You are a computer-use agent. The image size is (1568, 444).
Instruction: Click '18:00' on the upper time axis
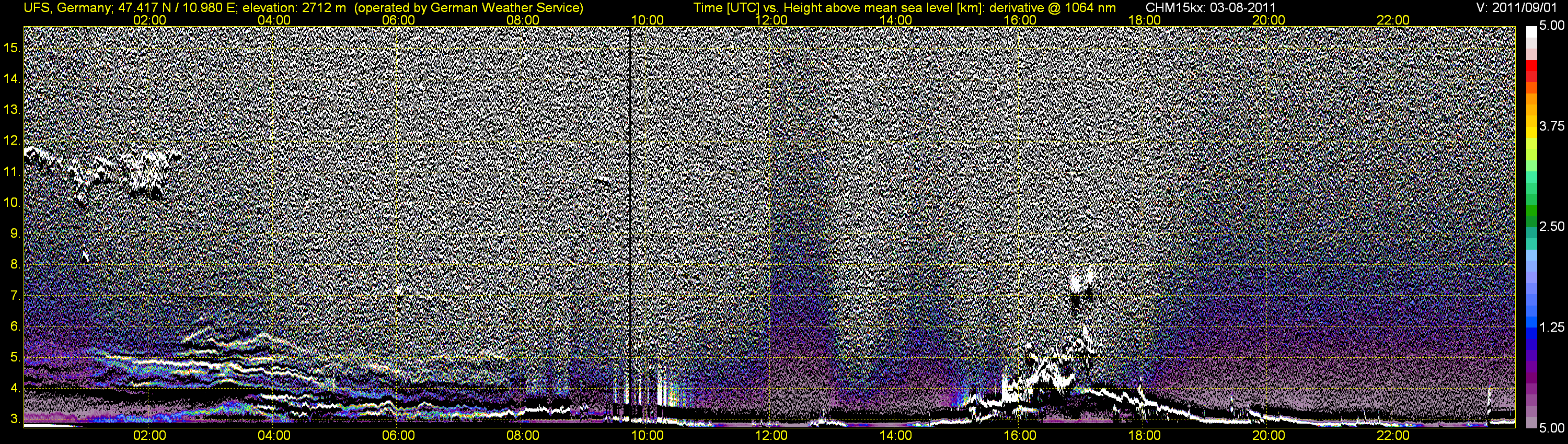(1144, 20)
